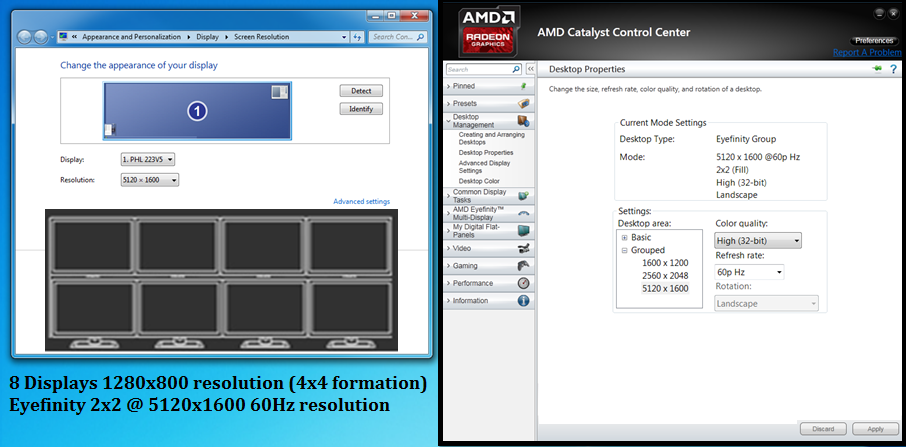The image size is (908, 448).
Task: Click the Apply button
Action: click(x=875, y=429)
